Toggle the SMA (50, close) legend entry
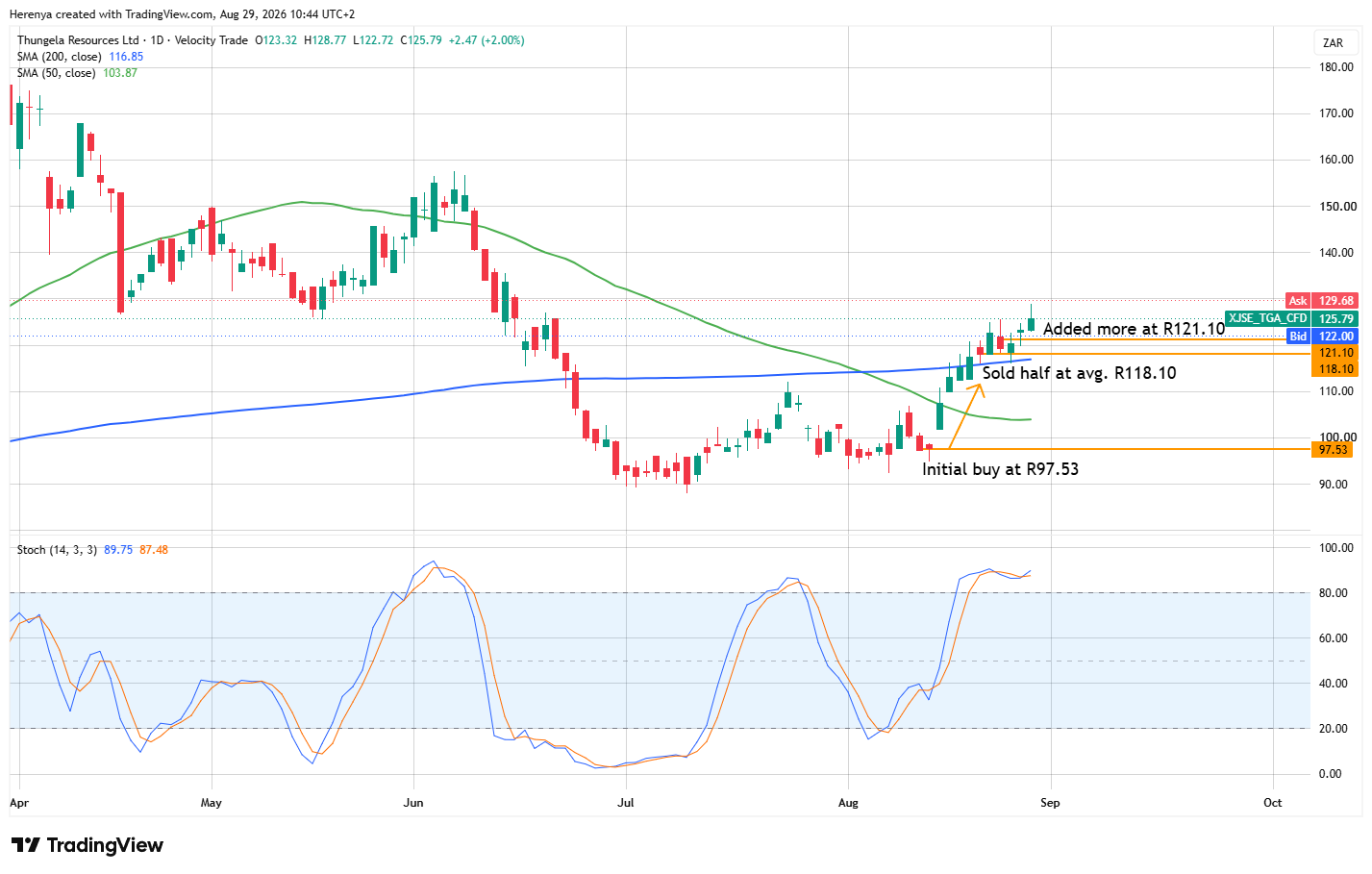The height and width of the screenshot is (874, 1372). (56, 73)
